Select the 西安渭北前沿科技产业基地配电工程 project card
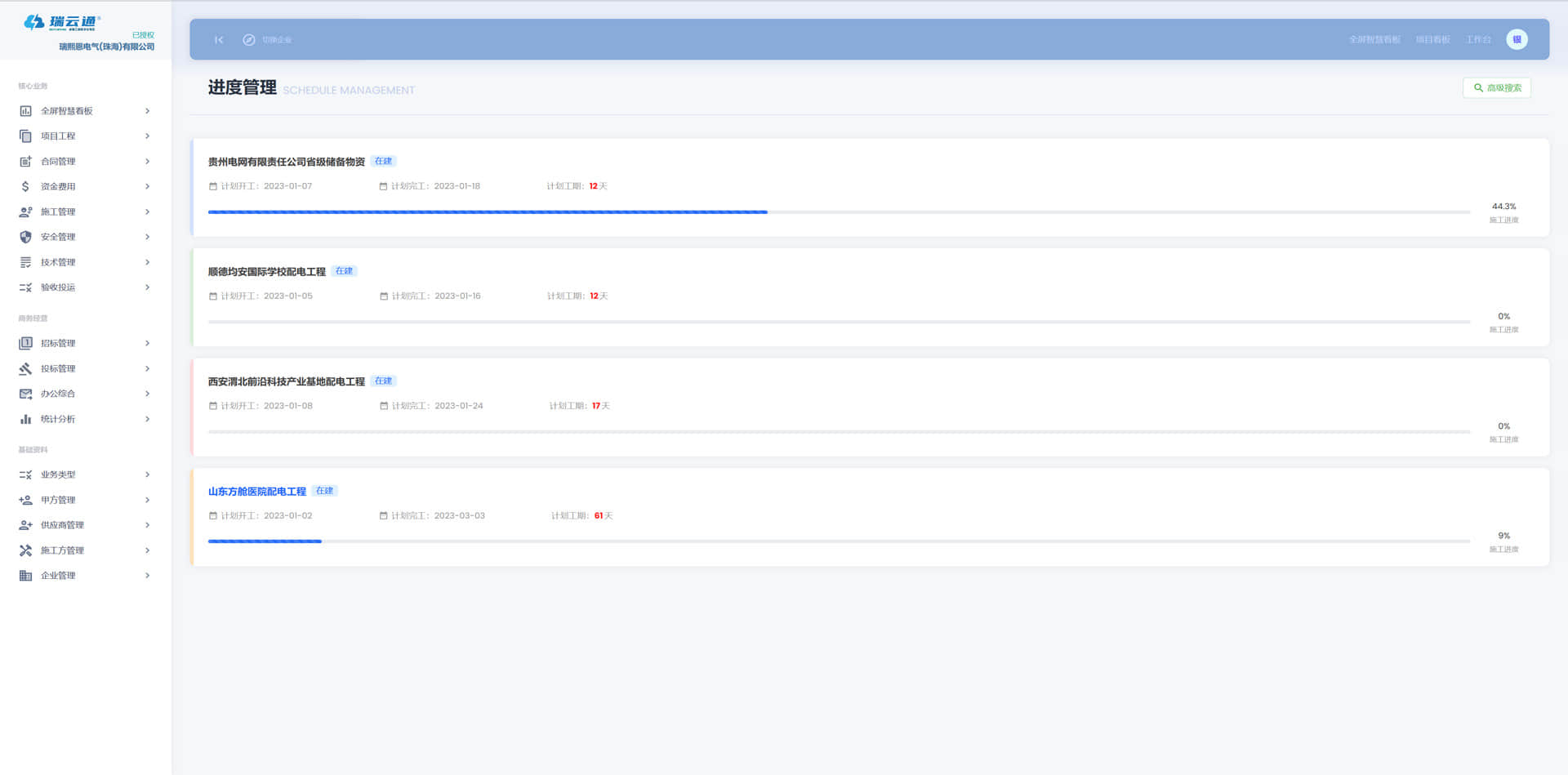The height and width of the screenshot is (775, 1568). click(x=869, y=407)
